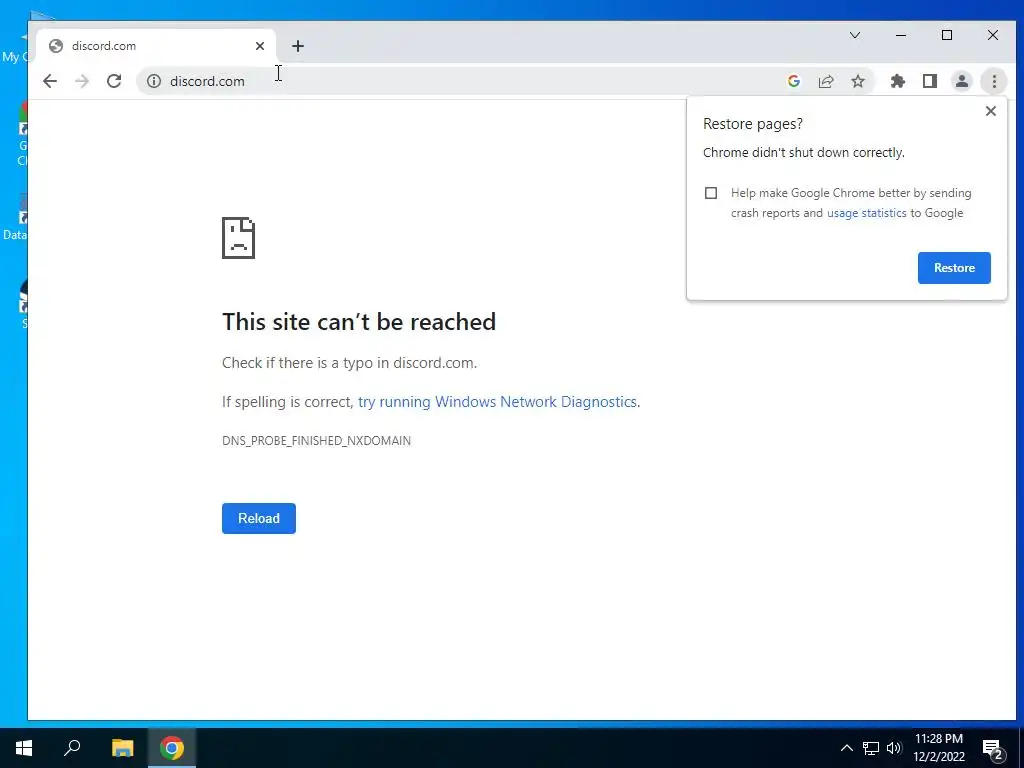Open the profile avatar menu

pyautogui.click(x=962, y=81)
